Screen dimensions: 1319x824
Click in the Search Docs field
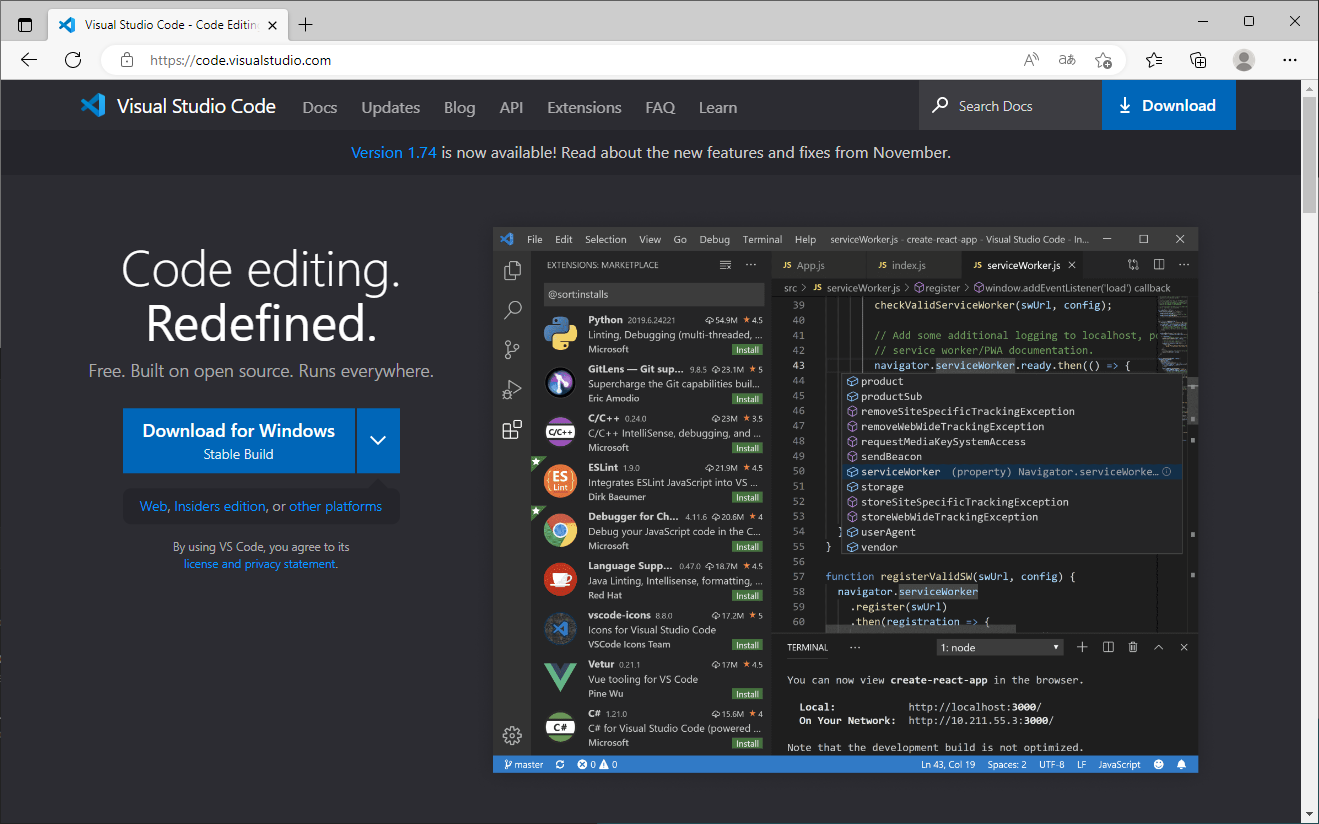pos(1010,105)
